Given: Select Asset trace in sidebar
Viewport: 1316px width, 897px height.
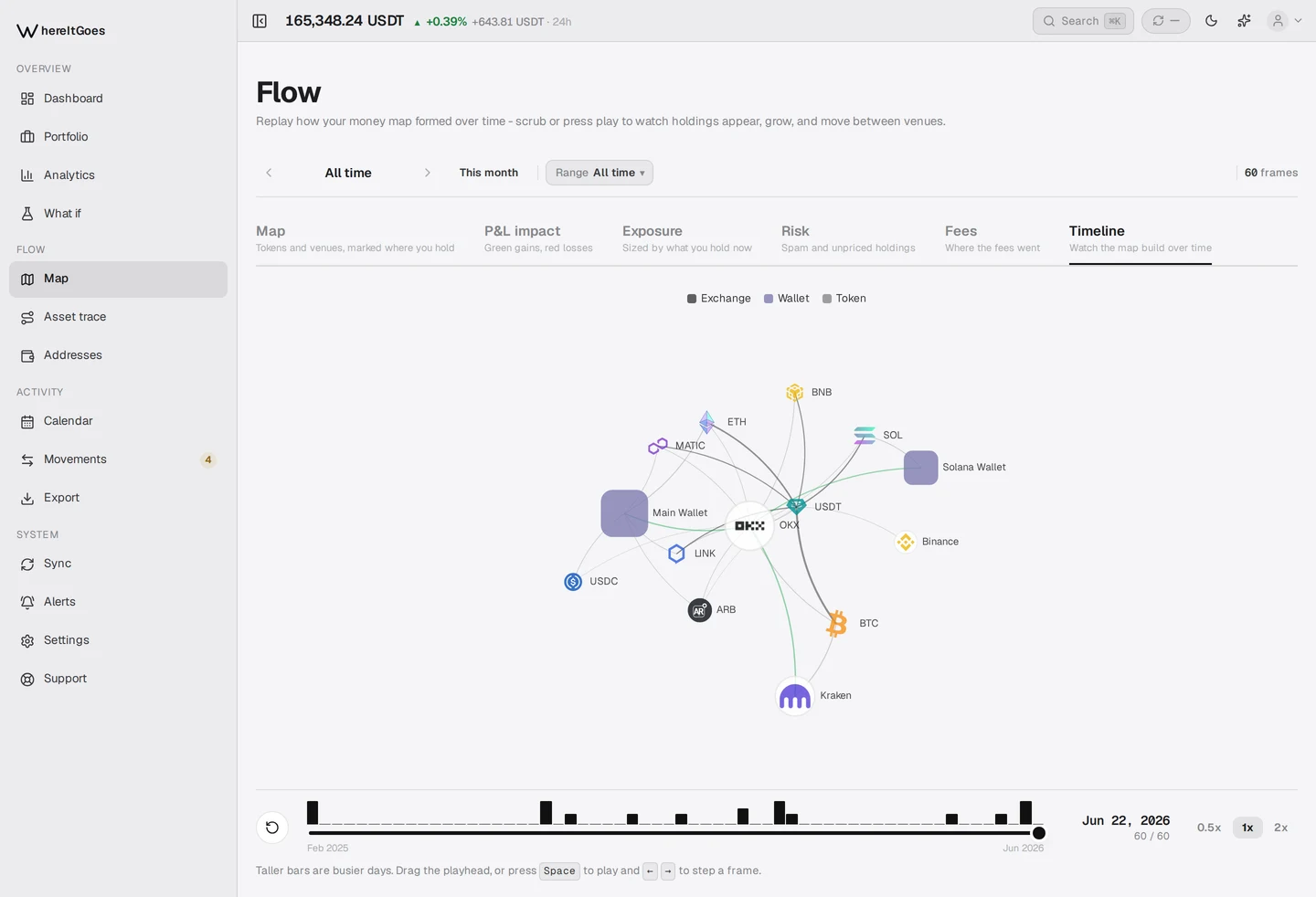Looking at the screenshot, I should click(118, 317).
